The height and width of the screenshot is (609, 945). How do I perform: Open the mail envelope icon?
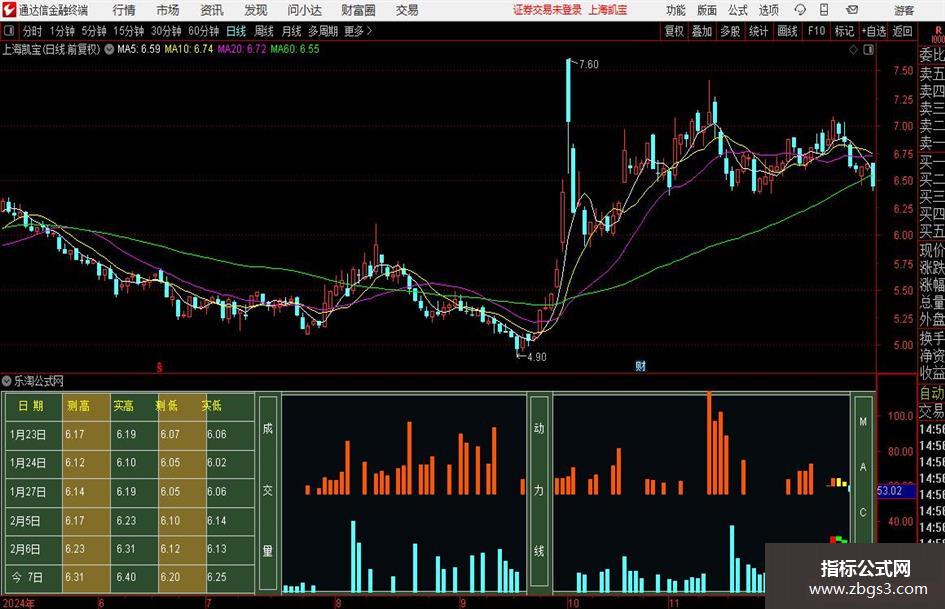[x=852, y=10]
